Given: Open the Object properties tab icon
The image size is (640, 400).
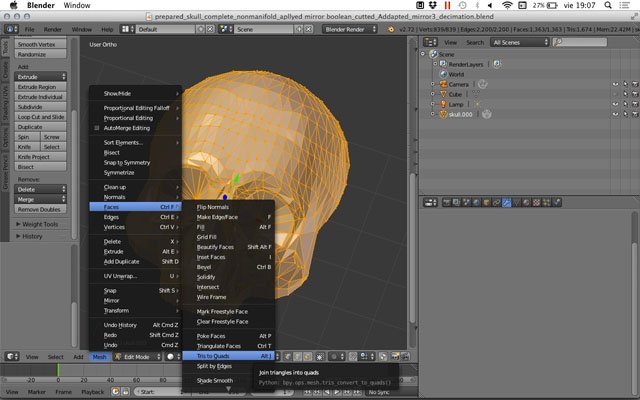Looking at the screenshot, I should (x=487, y=202).
